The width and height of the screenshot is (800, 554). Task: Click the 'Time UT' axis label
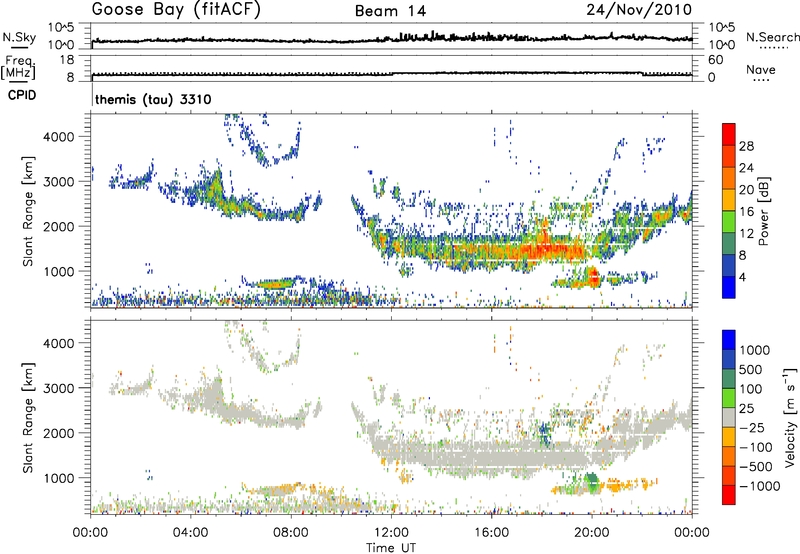click(x=391, y=548)
